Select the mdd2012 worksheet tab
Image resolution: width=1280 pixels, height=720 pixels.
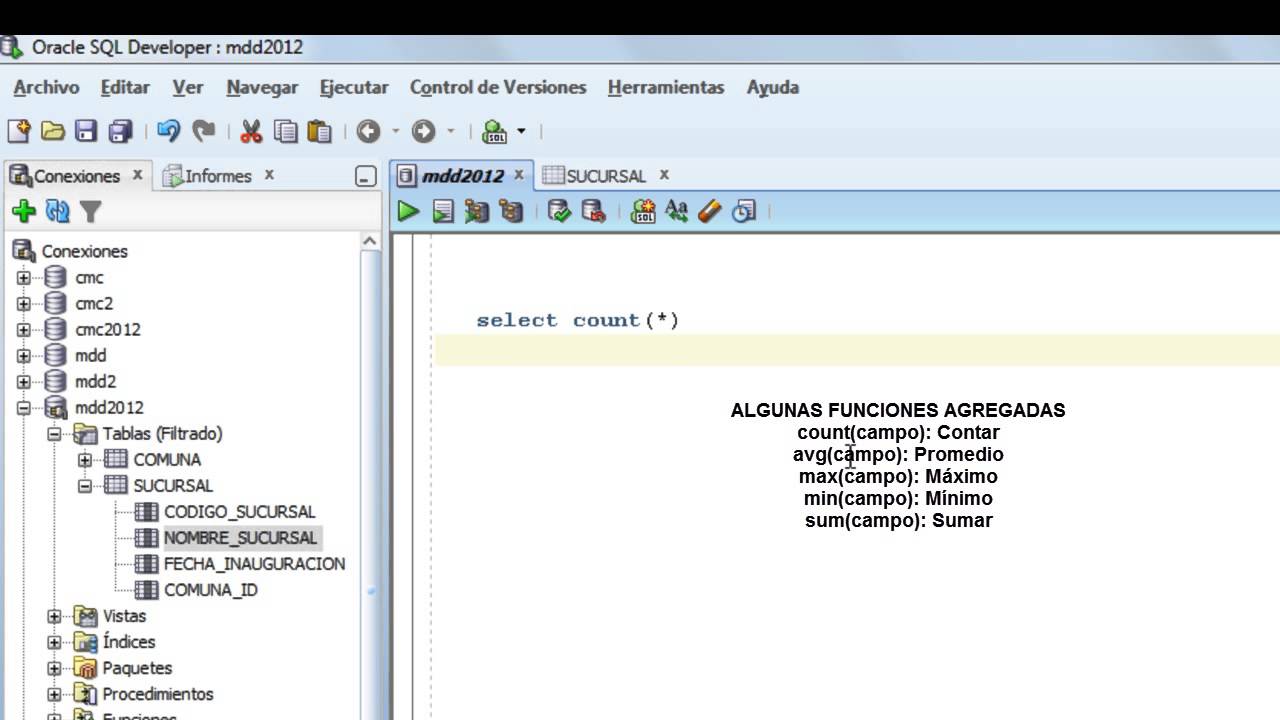click(x=462, y=176)
